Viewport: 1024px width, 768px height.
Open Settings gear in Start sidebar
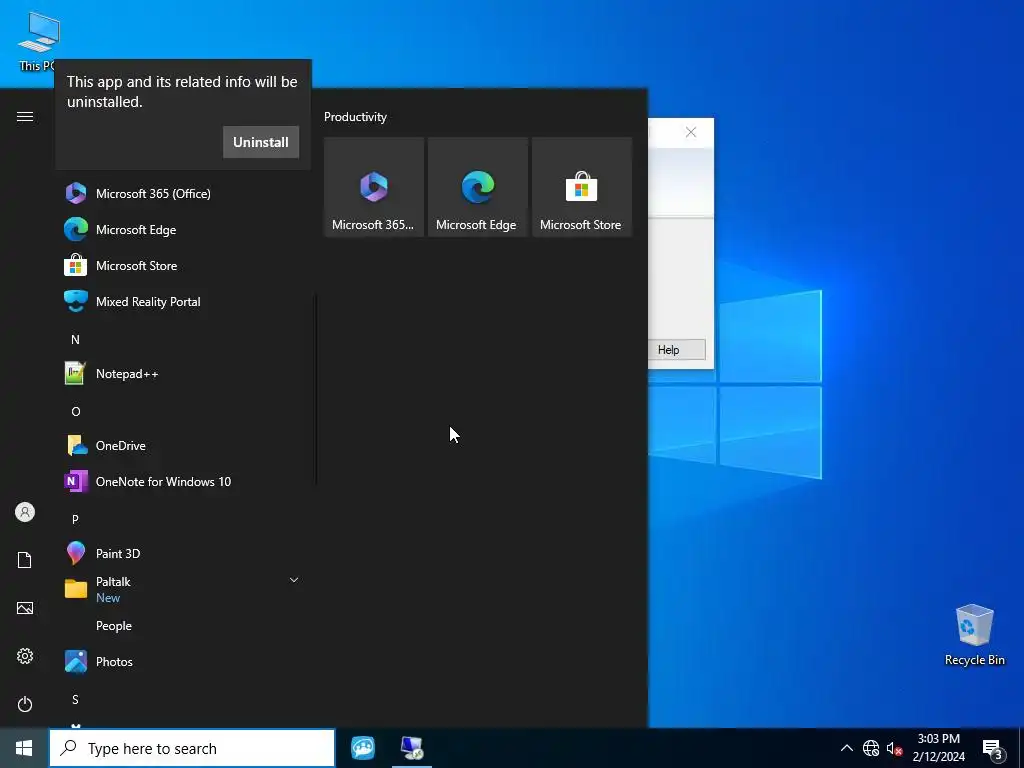pos(25,656)
